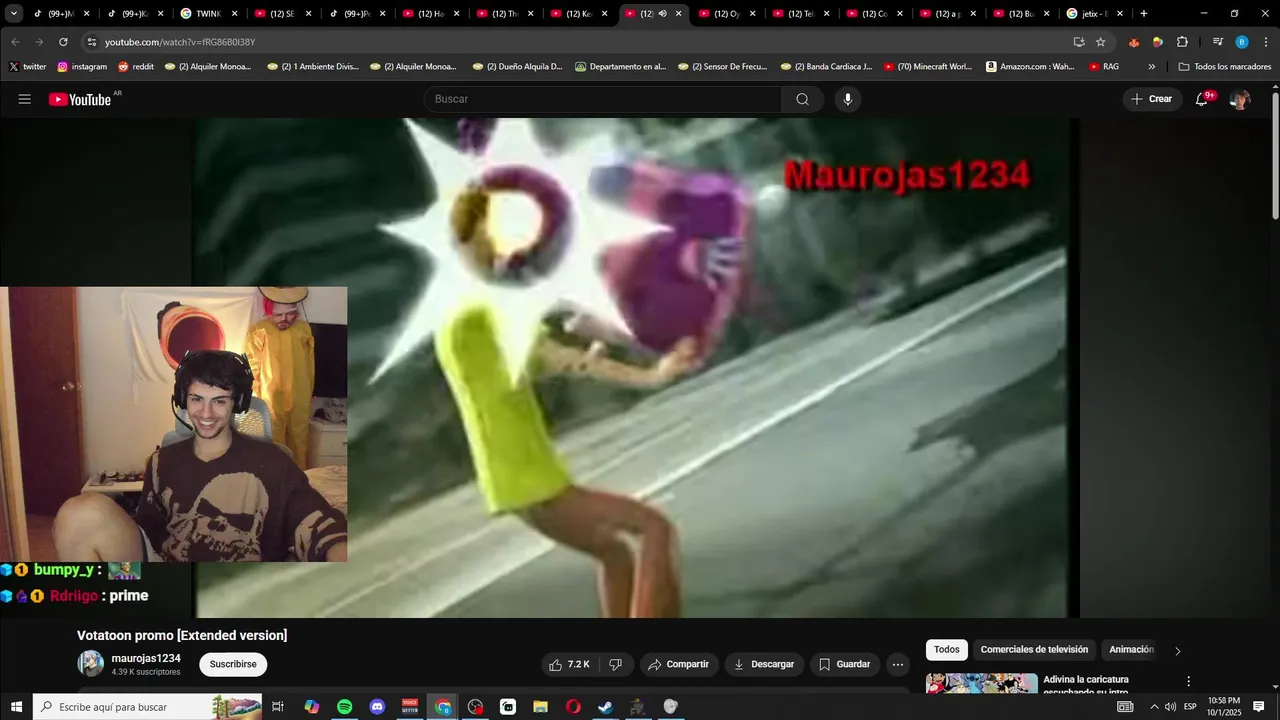The image size is (1280, 720).
Task: Click the maurojas1234 channel avatar
Action: coord(91,664)
